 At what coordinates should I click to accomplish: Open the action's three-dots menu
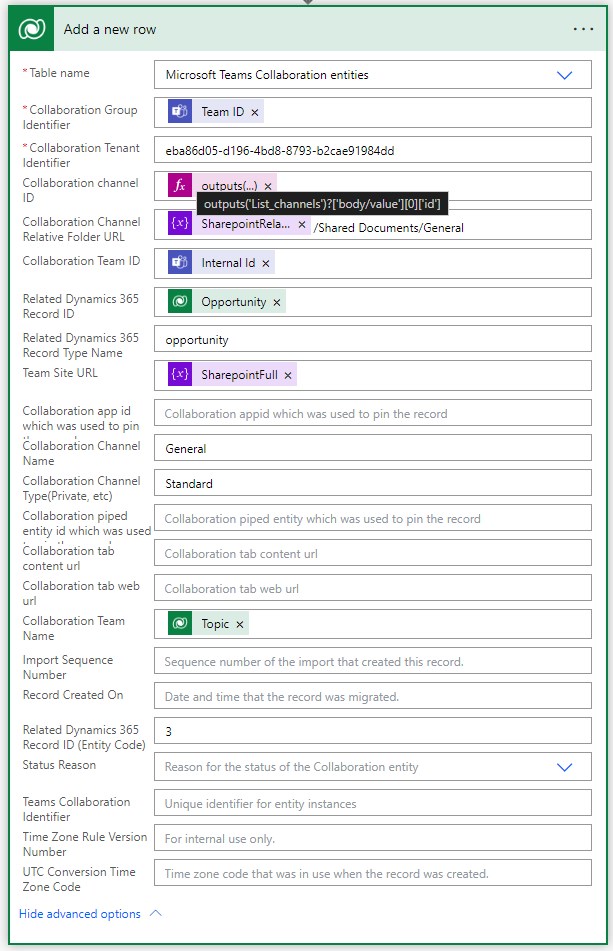[x=583, y=29]
